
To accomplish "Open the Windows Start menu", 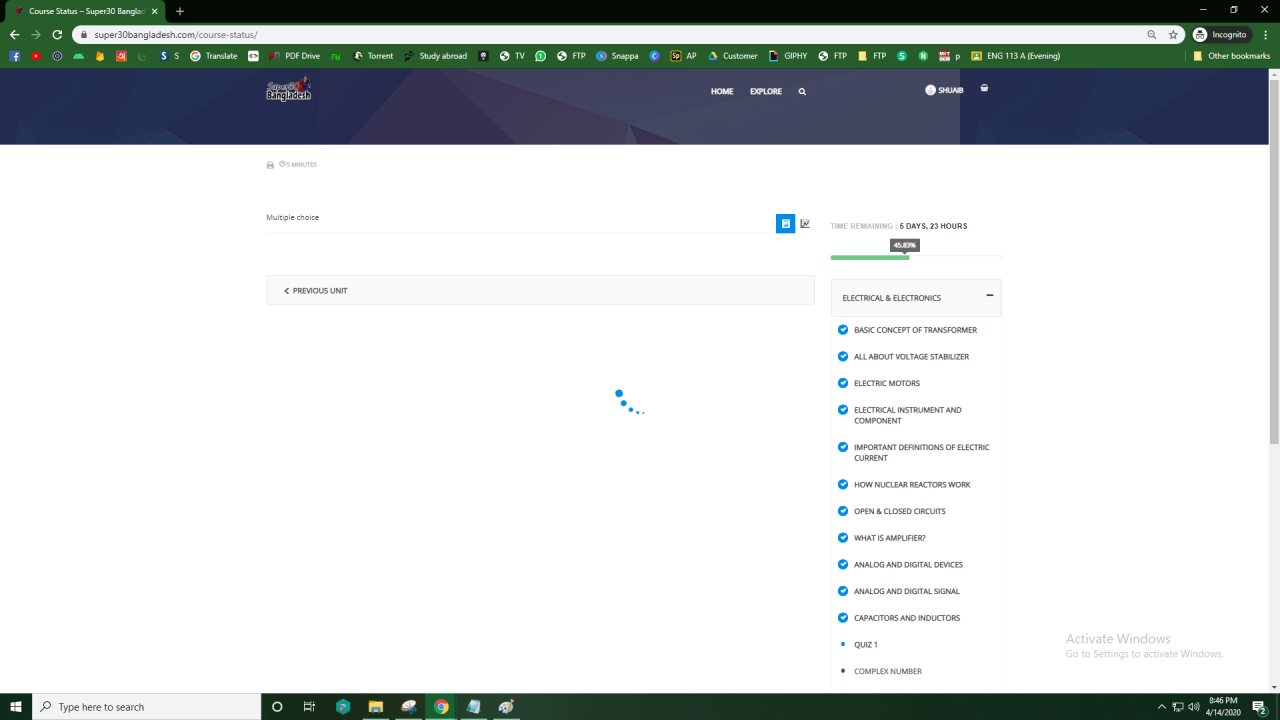I will [x=16, y=707].
